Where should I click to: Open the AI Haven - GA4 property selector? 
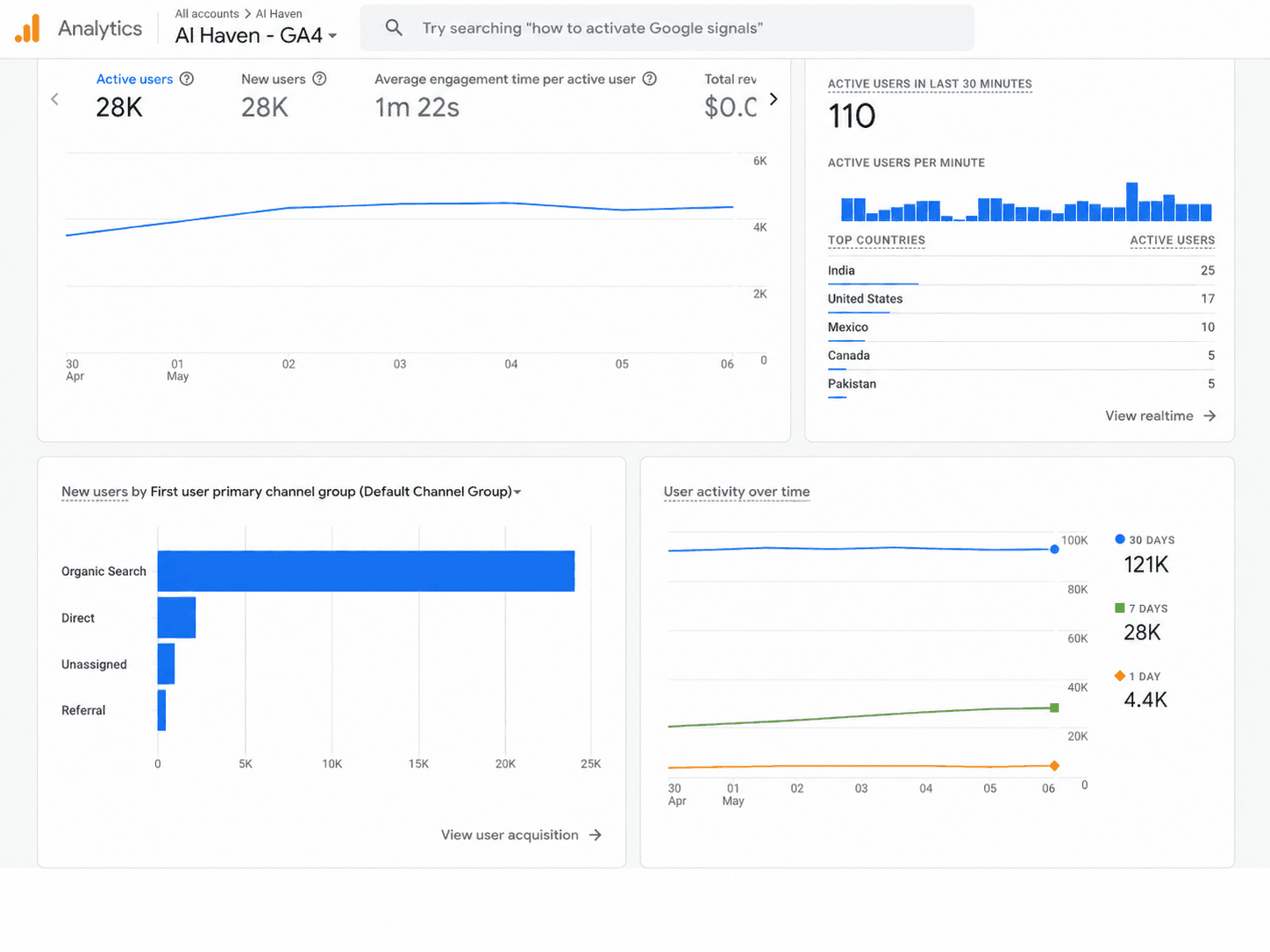point(256,36)
